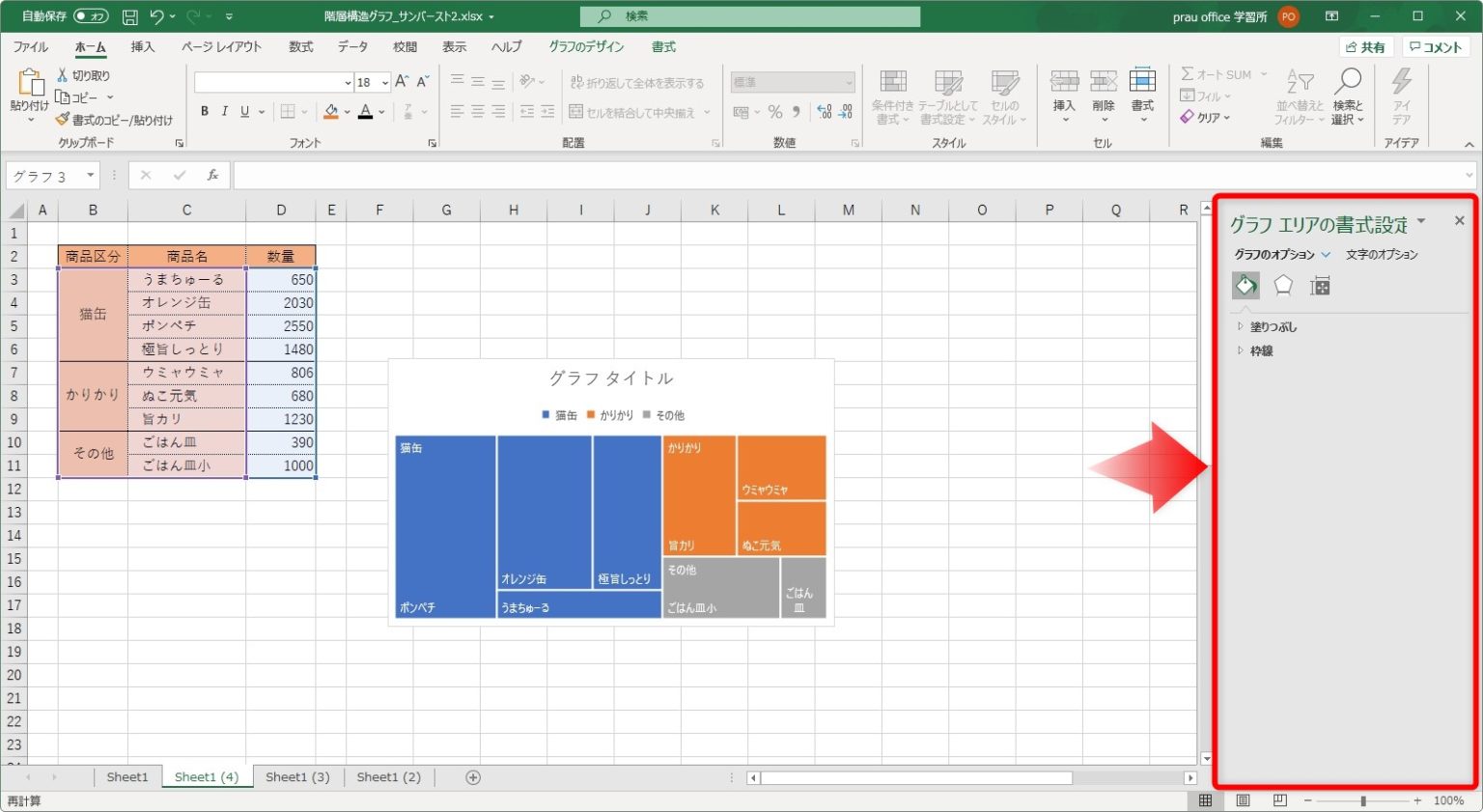Click the コメント (Comments) button
Viewport: 1483px width, 812px height.
[1436, 45]
